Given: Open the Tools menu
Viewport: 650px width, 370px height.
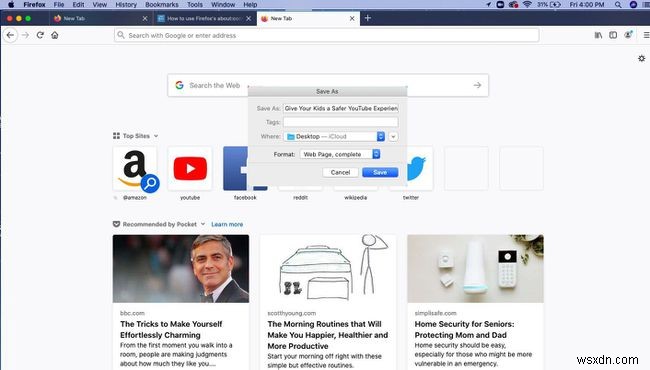Looking at the screenshot, I should (195, 5).
